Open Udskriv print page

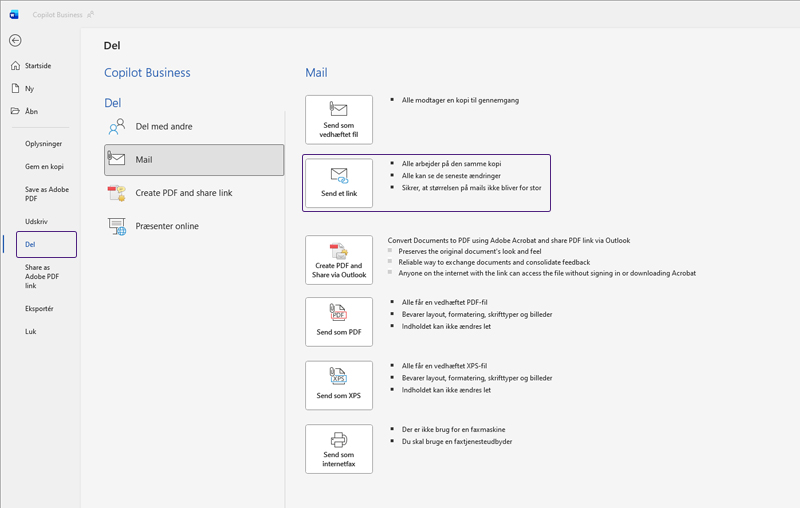(37, 220)
